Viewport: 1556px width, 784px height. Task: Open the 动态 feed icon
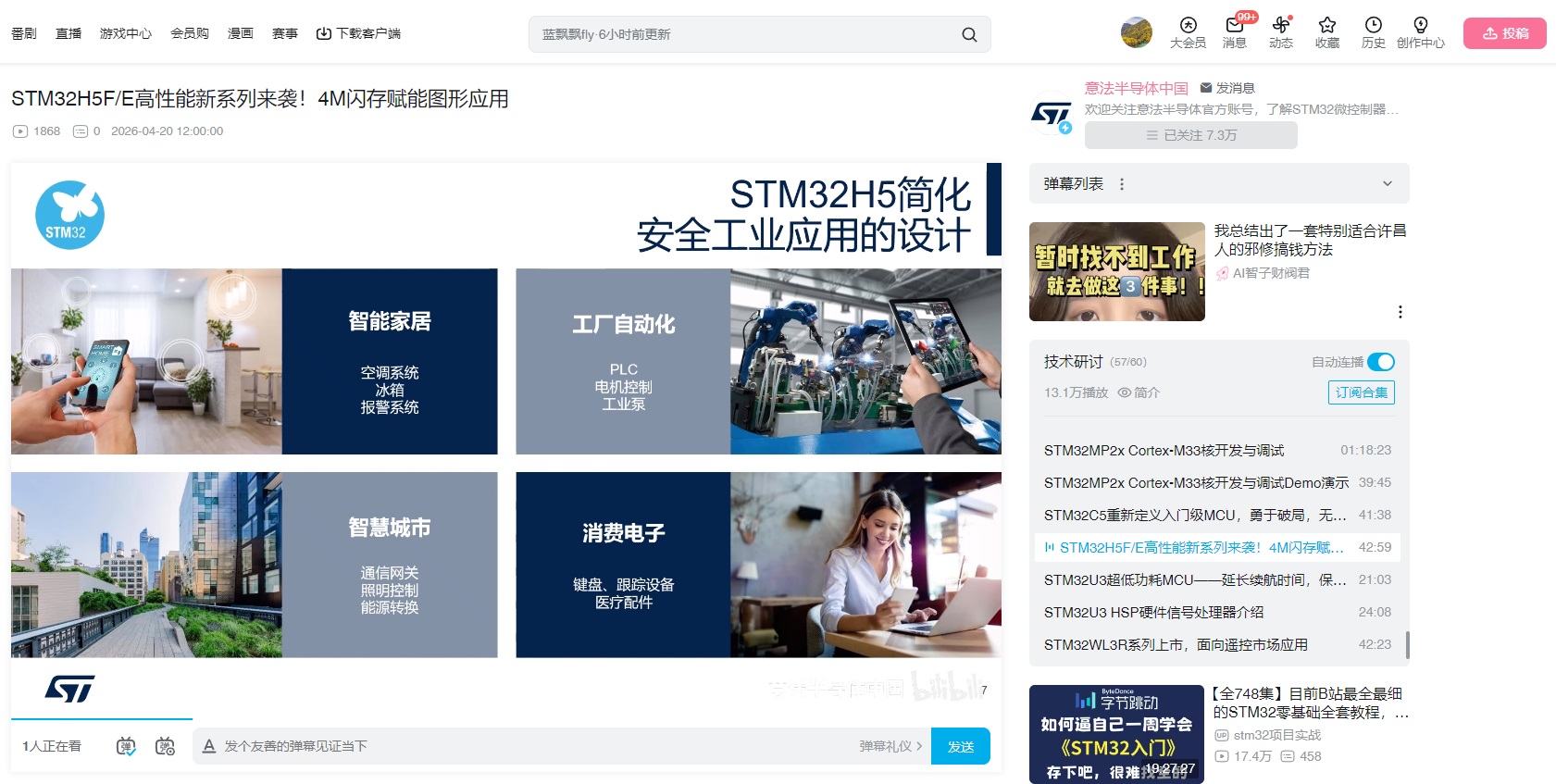(1281, 33)
